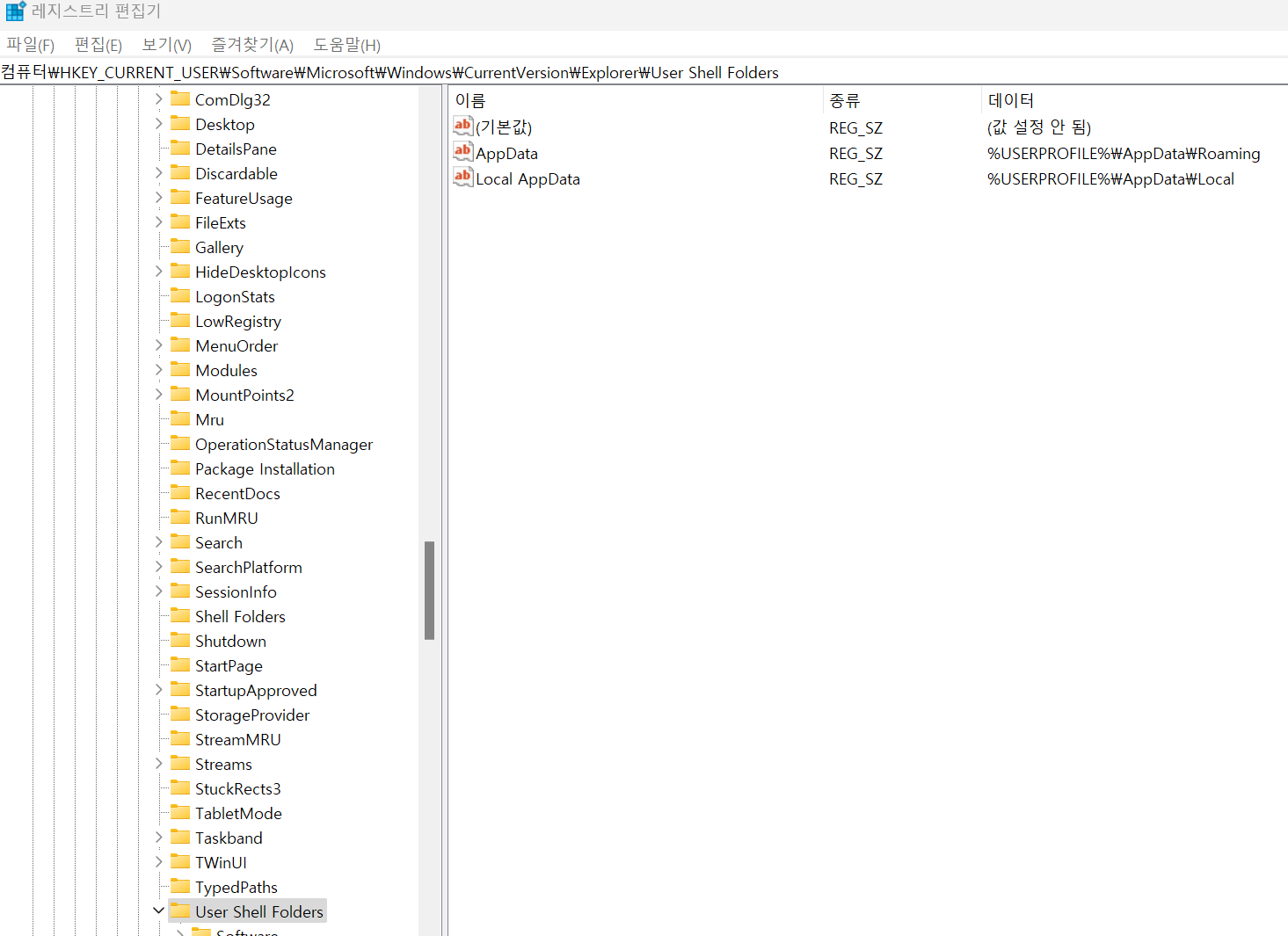This screenshot has height=936, width=1288.
Task: Click the RunMRU folder icon
Action: (180, 517)
